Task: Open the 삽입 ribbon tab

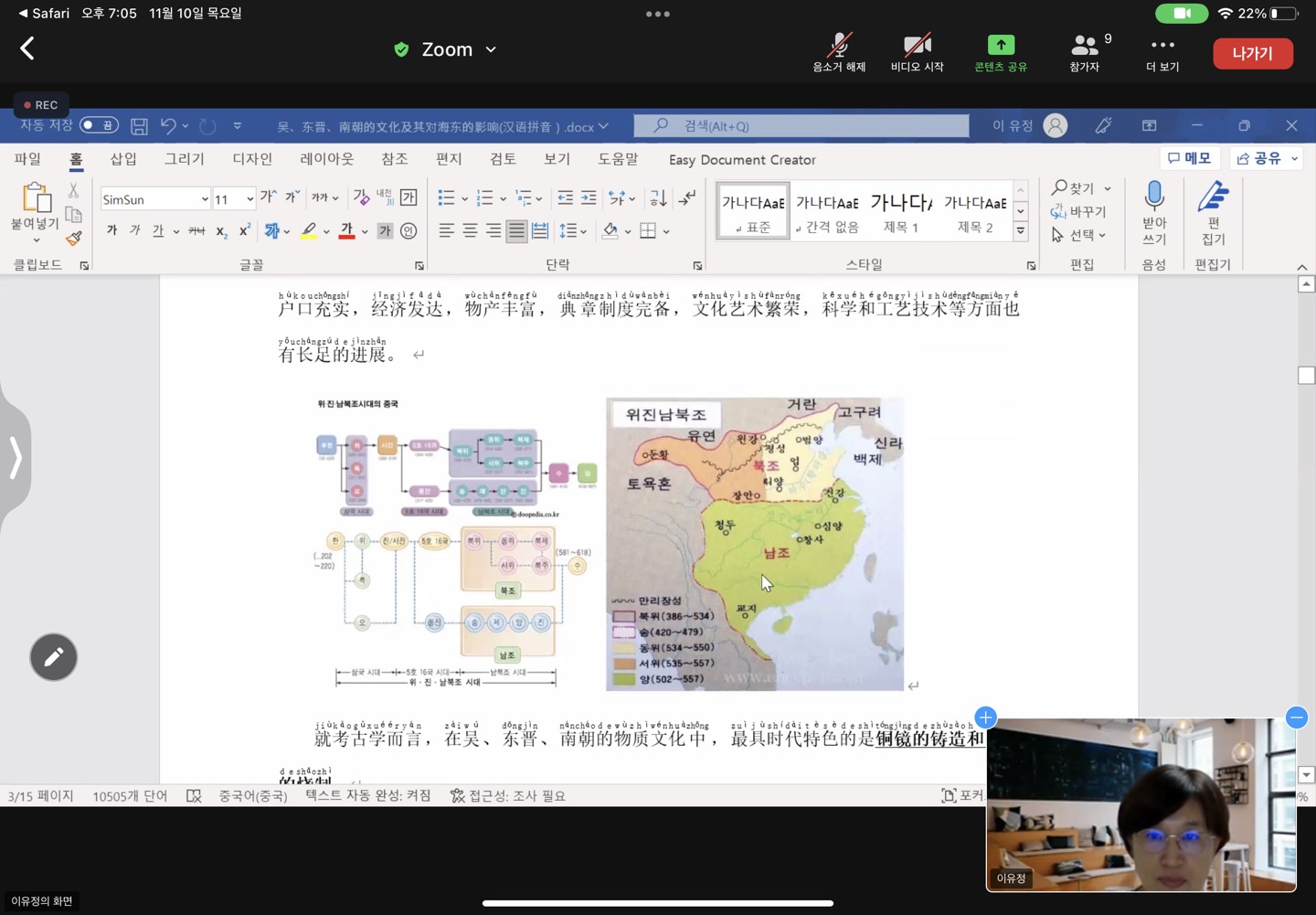Action: pos(123,159)
